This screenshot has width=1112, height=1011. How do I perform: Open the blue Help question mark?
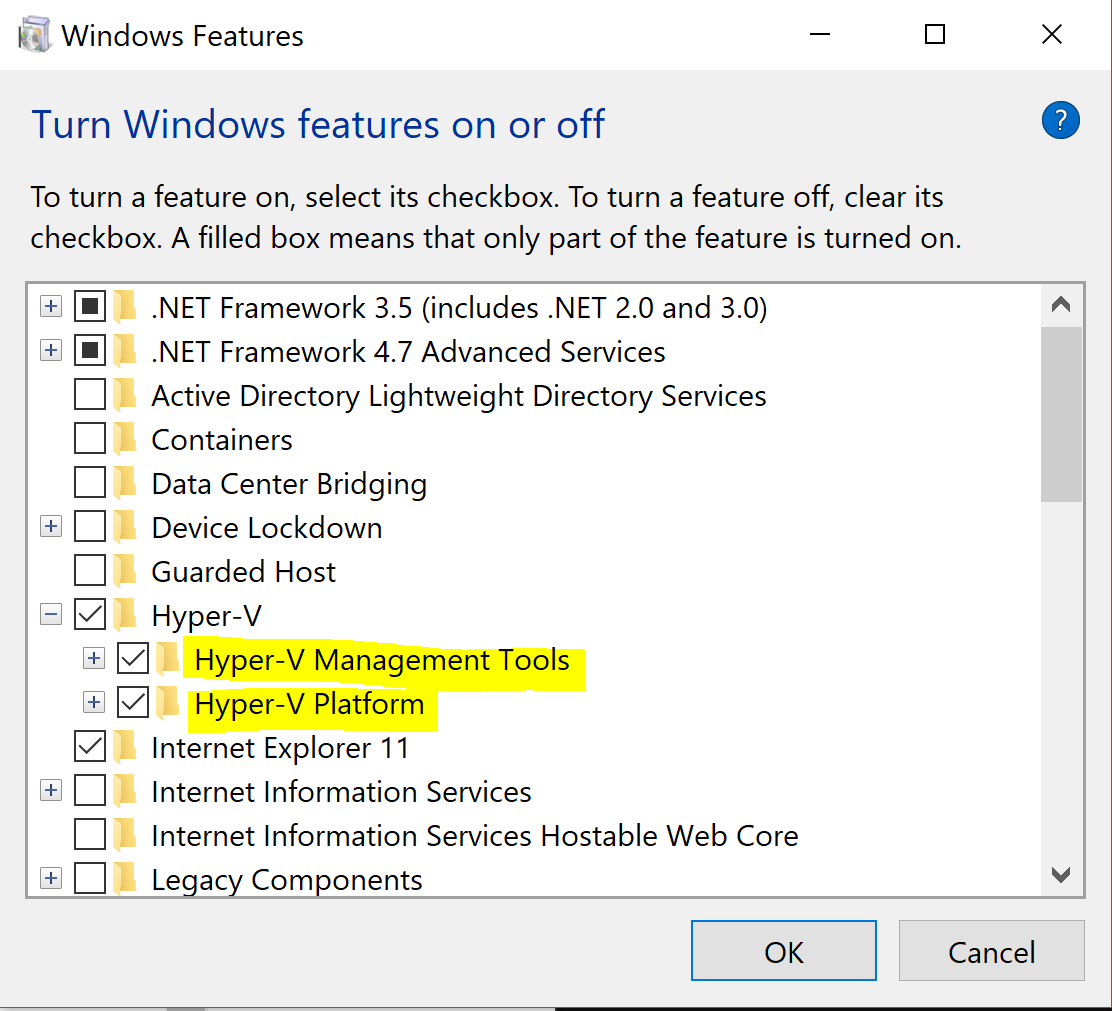coord(1061,120)
